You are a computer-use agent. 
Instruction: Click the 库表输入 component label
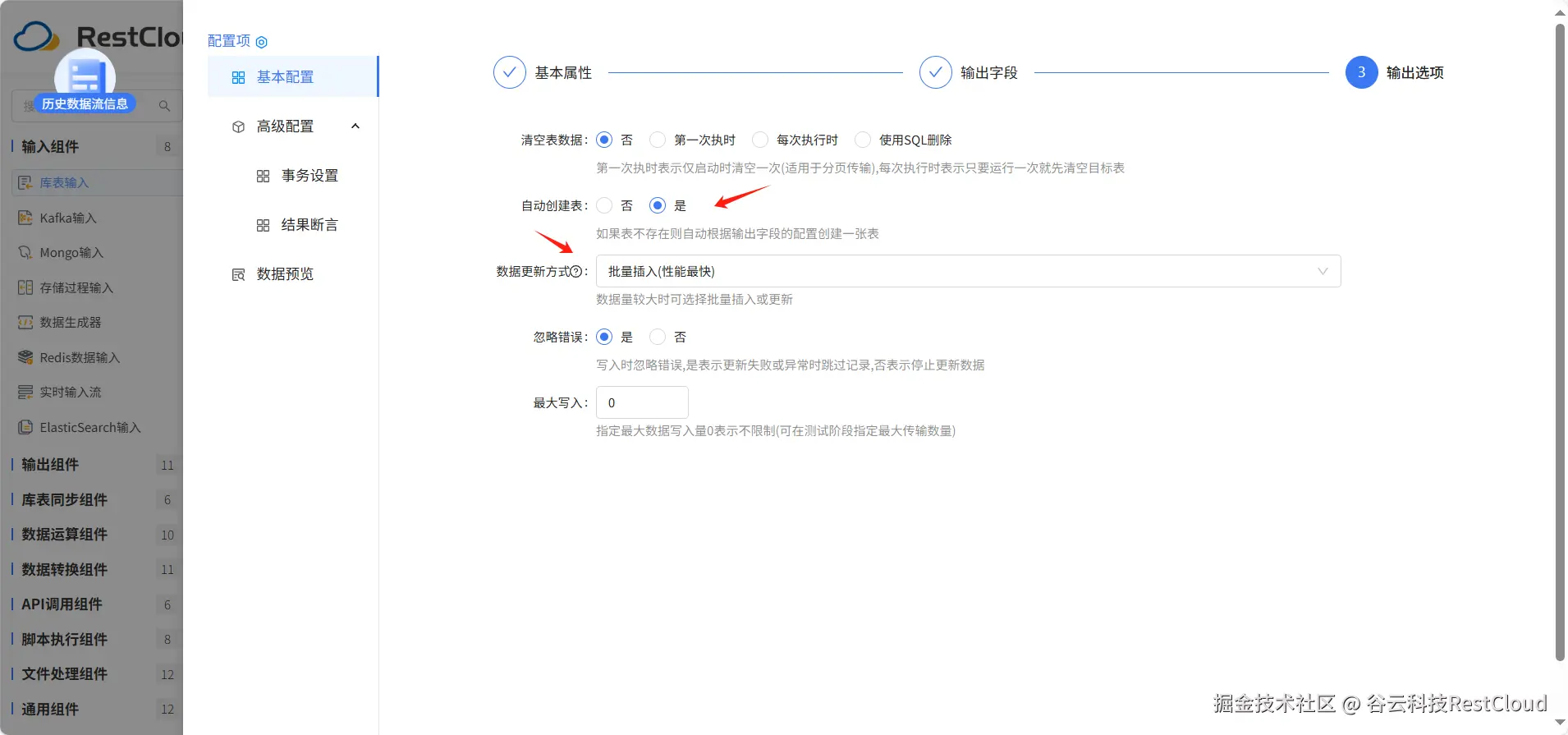tap(64, 183)
